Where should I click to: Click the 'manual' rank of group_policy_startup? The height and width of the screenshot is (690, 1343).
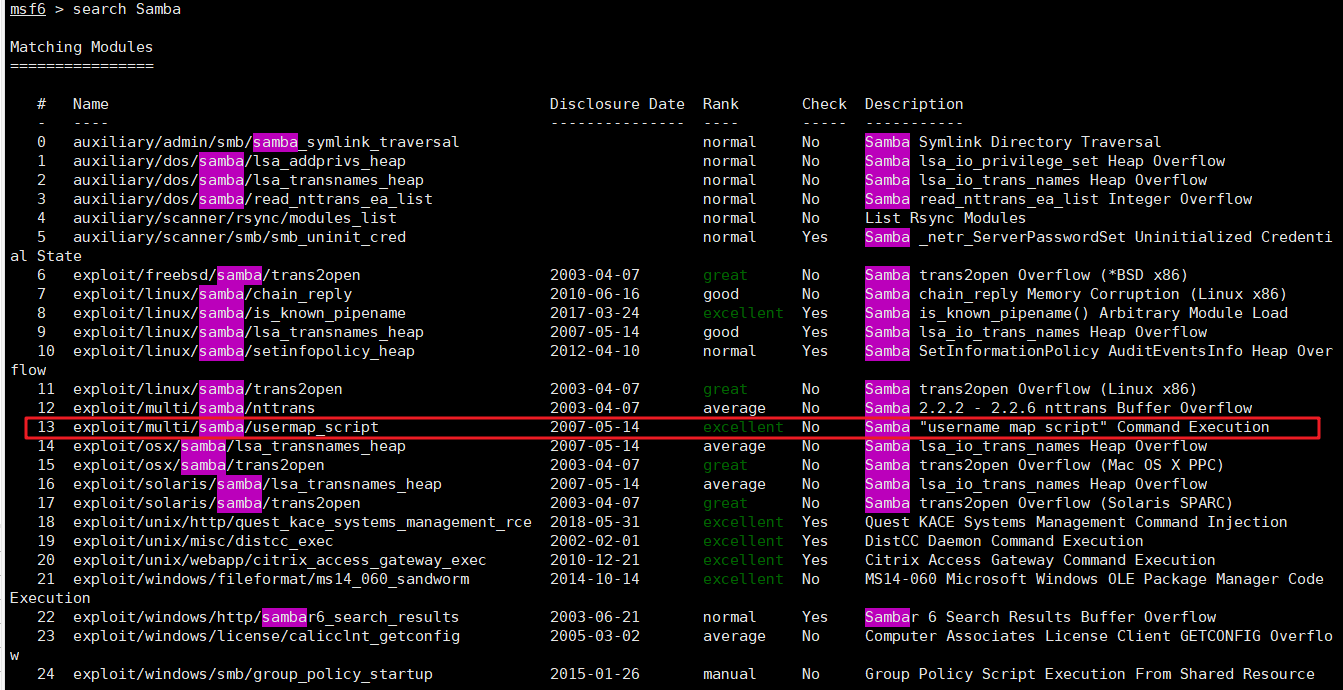(x=730, y=674)
